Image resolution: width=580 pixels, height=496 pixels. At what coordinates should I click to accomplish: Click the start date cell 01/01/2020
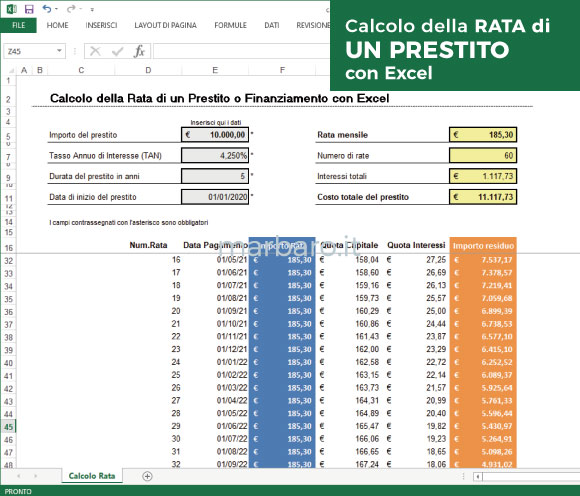coord(215,197)
